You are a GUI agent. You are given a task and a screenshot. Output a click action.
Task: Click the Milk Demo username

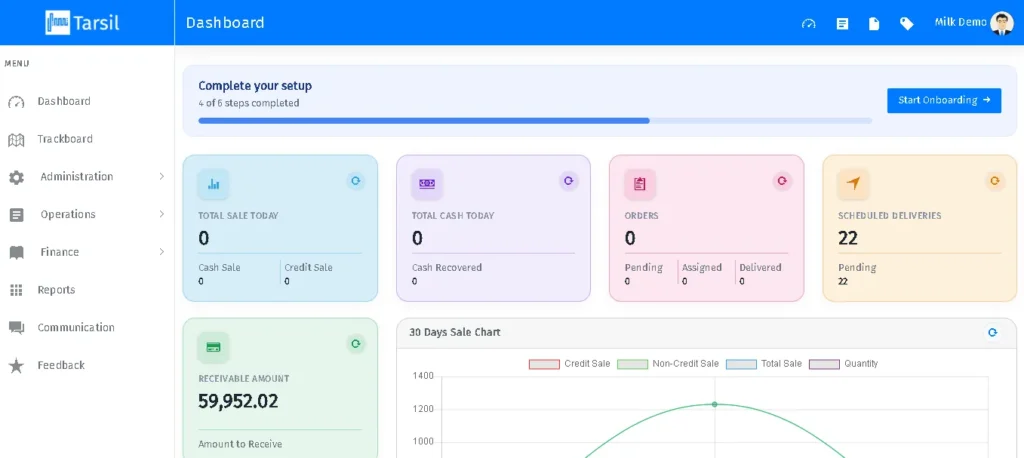(960, 22)
